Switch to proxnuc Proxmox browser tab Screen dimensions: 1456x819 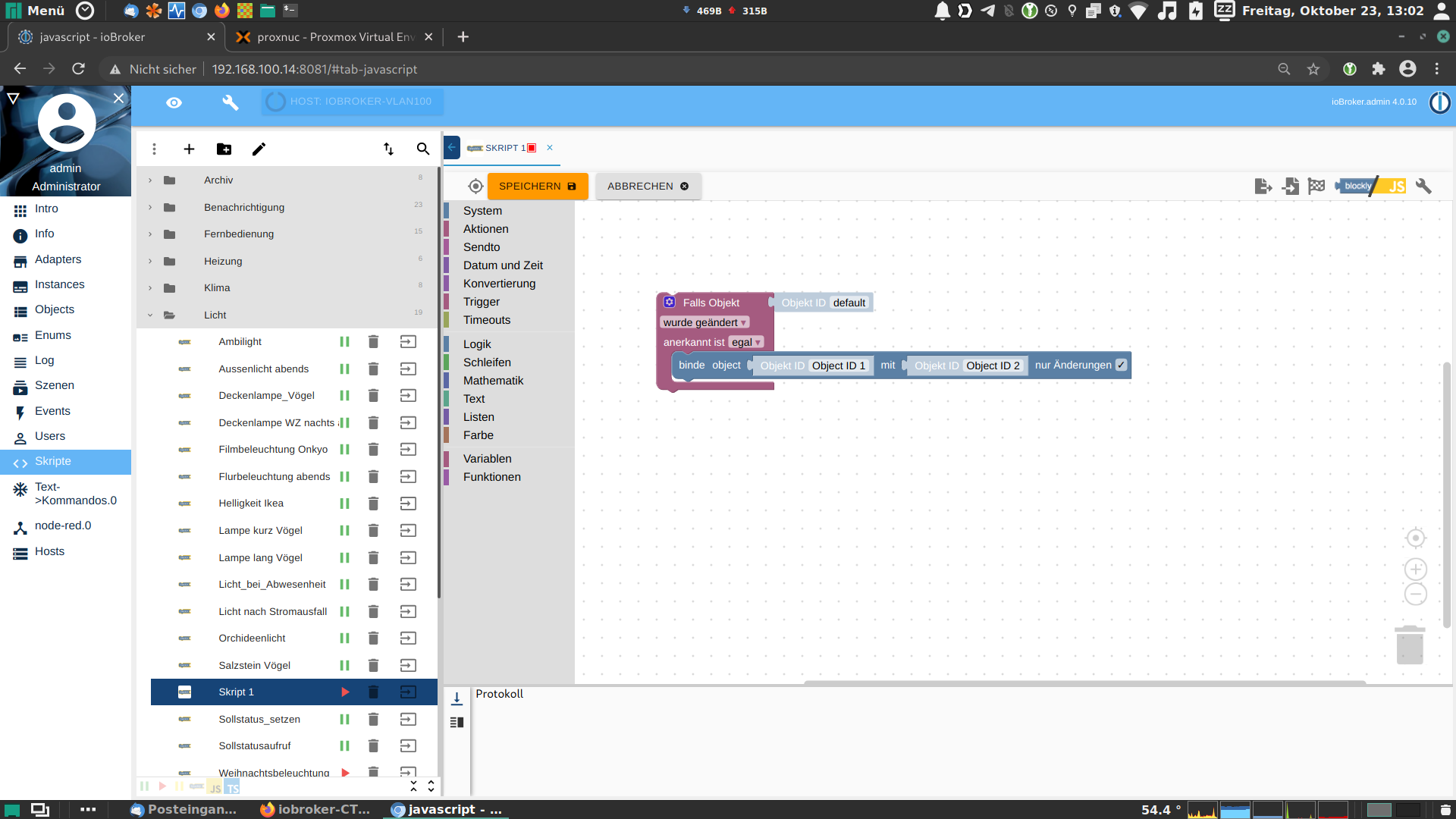click(x=334, y=37)
